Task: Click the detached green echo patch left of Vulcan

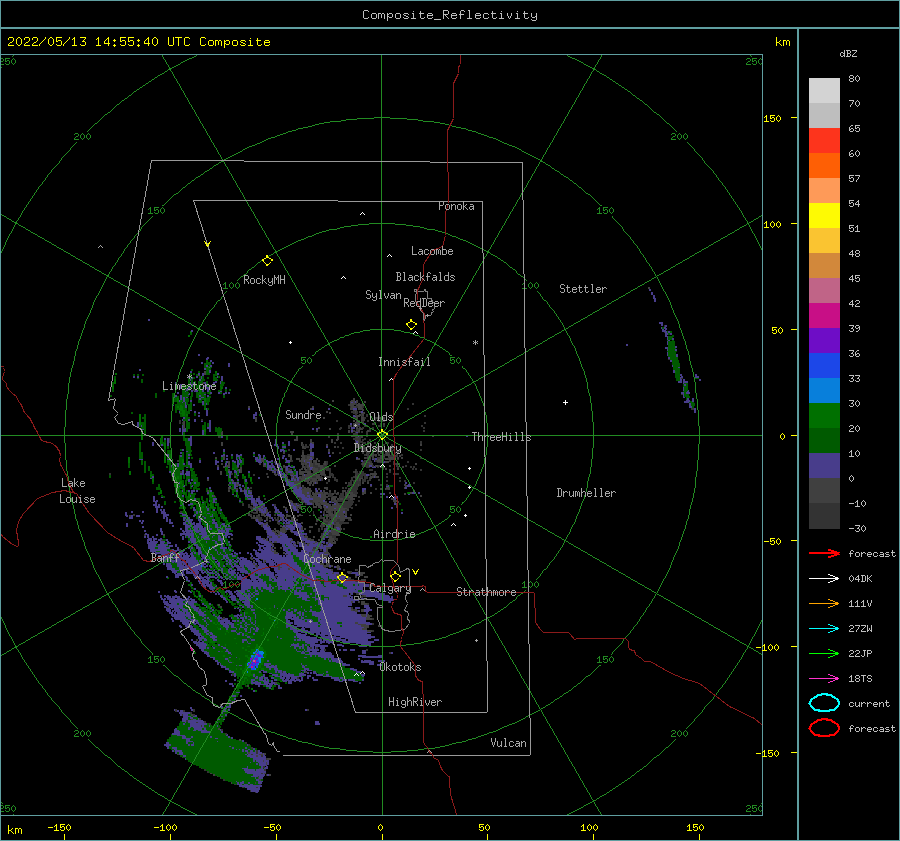Action: [x=218, y=751]
